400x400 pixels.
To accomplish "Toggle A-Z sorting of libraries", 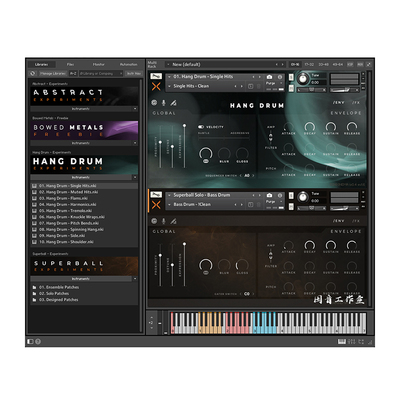I will [x=73, y=73].
